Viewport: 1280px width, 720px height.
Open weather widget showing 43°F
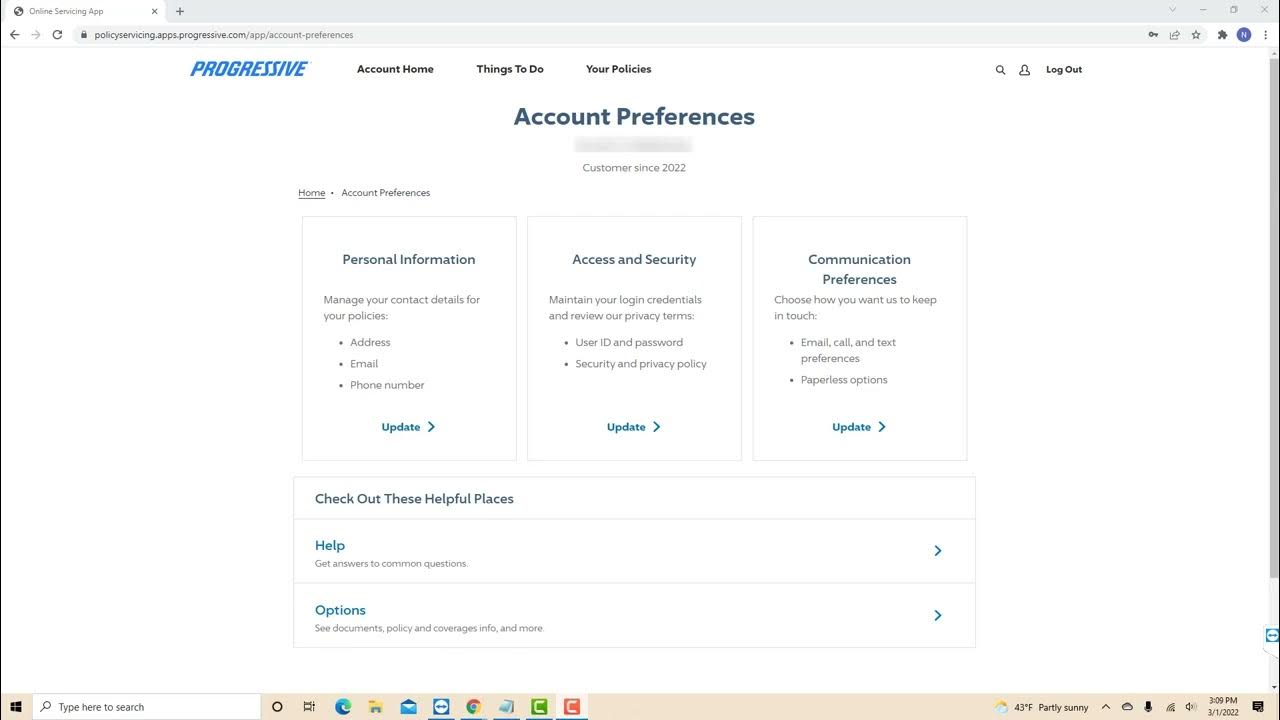tap(1041, 707)
